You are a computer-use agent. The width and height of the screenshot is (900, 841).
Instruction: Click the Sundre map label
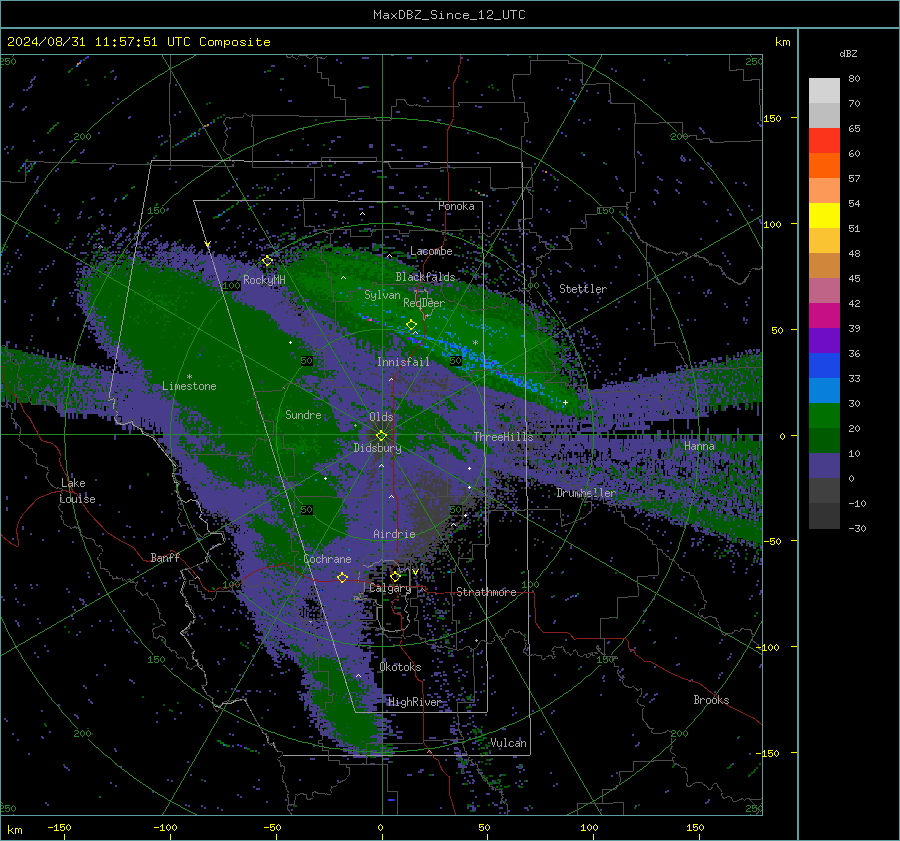click(303, 414)
